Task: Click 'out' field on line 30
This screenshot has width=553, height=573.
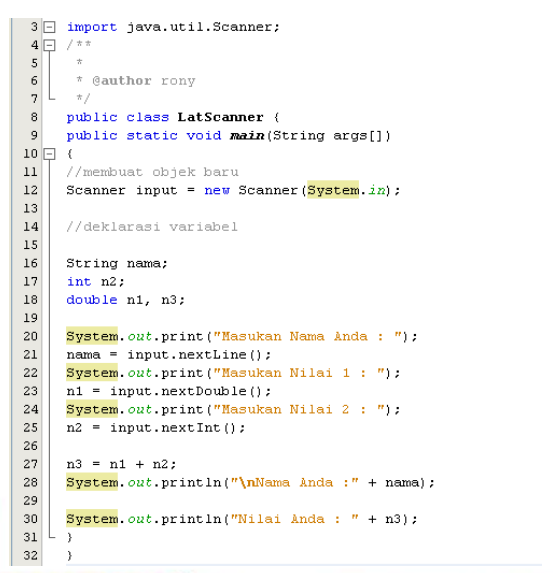Action: pos(139,519)
